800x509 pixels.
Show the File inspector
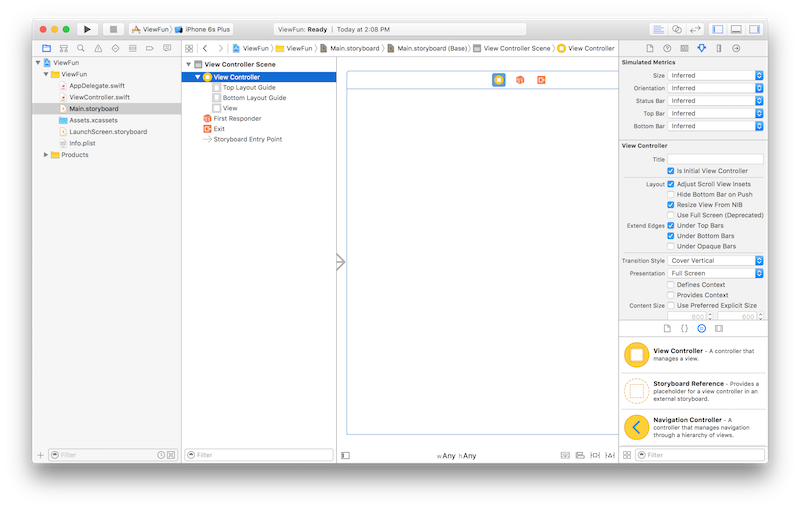649,48
